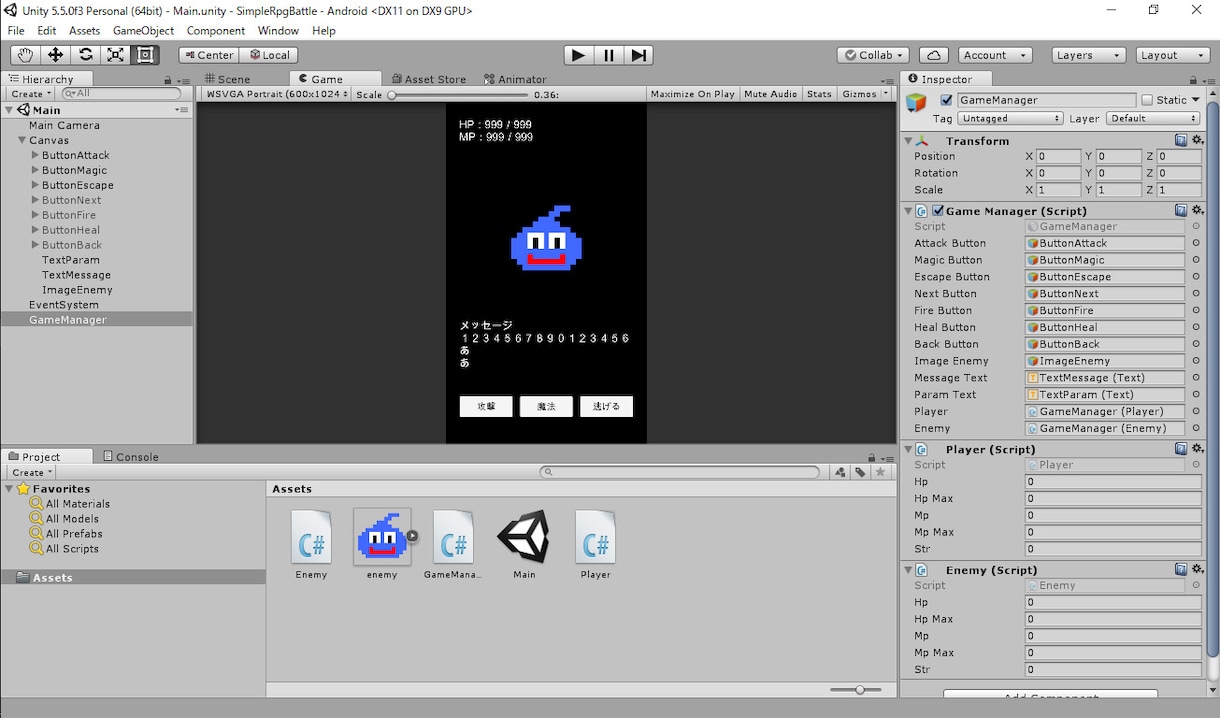Click the Pause button
The width and height of the screenshot is (1220, 718).
click(x=608, y=55)
